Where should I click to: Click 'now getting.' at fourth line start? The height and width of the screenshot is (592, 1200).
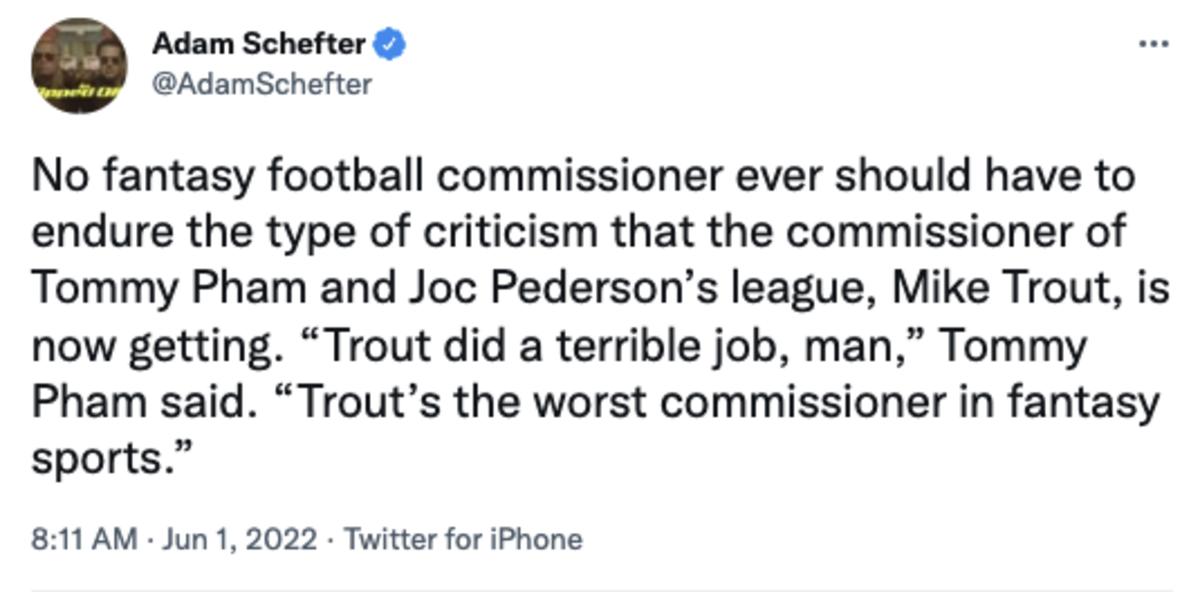click(x=150, y=347)
